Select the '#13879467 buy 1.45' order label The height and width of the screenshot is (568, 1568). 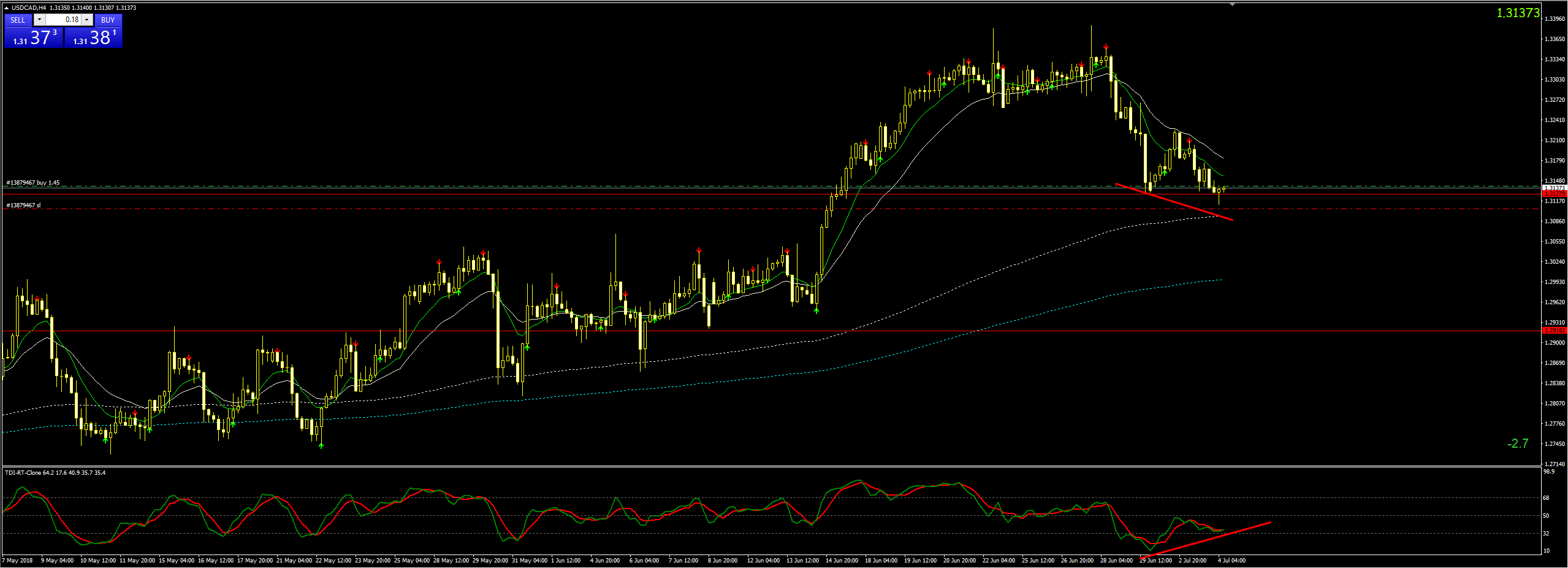33,183
